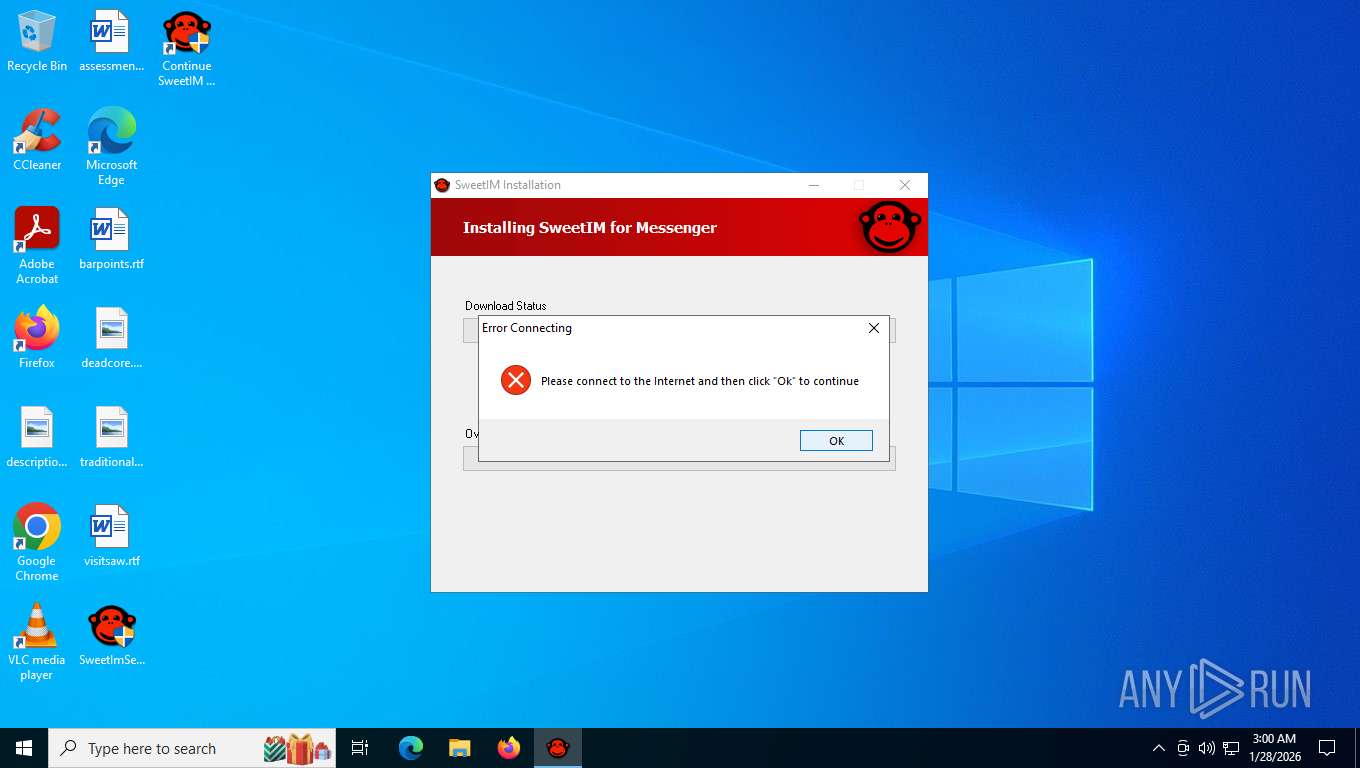Open network status tray icon
Image resolution: width=1360 pixels, height=768 pixels.
(1231, 748)
